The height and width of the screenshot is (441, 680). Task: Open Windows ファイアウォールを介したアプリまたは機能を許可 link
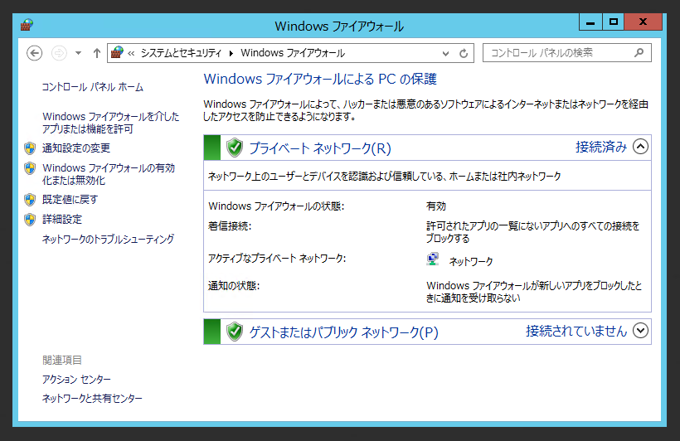(111, 123)
